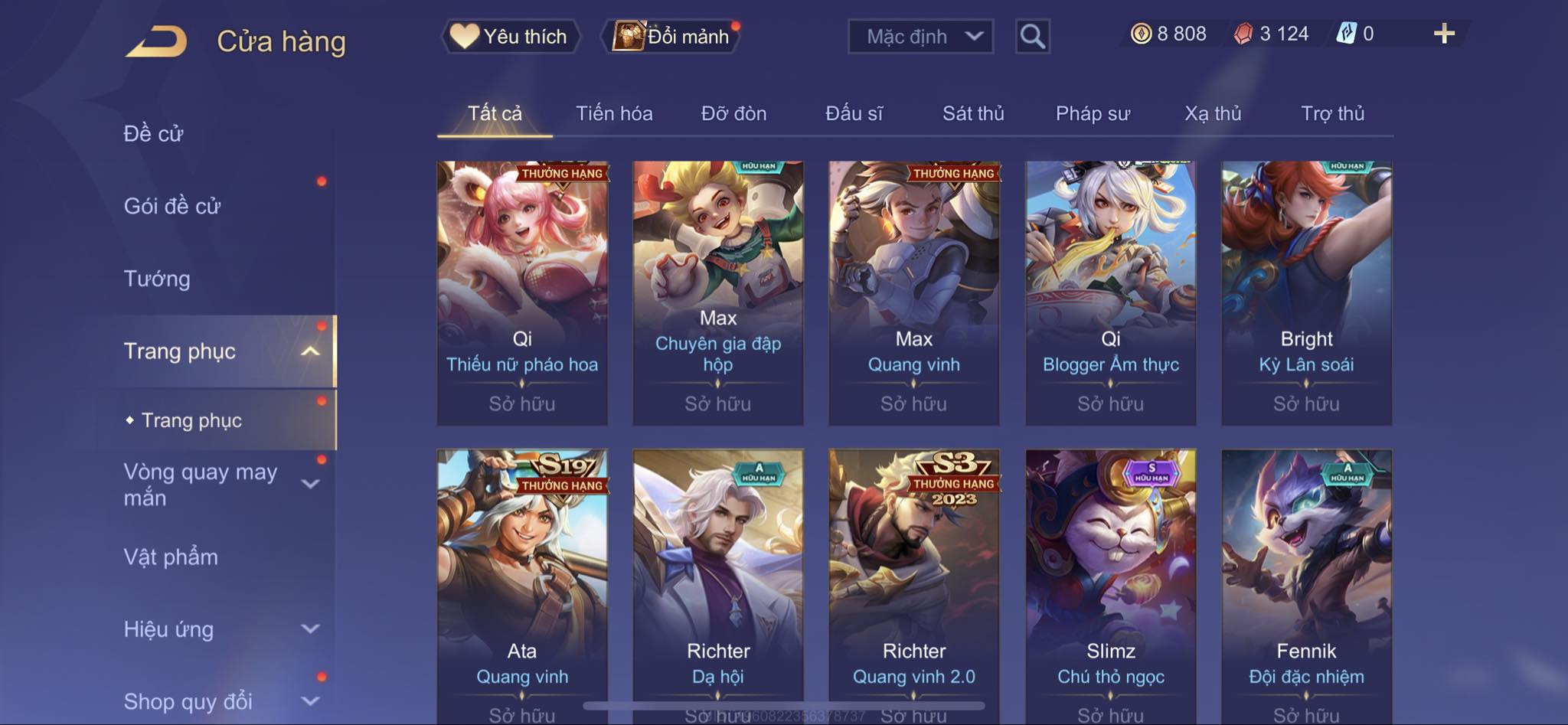
Task: Collapse the Trang phục sidebar section
Action: click(x=310, y=351)
